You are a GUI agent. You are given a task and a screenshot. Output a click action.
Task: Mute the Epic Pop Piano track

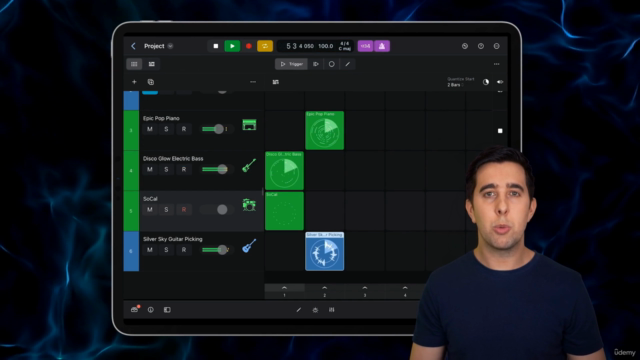point(150,129)
